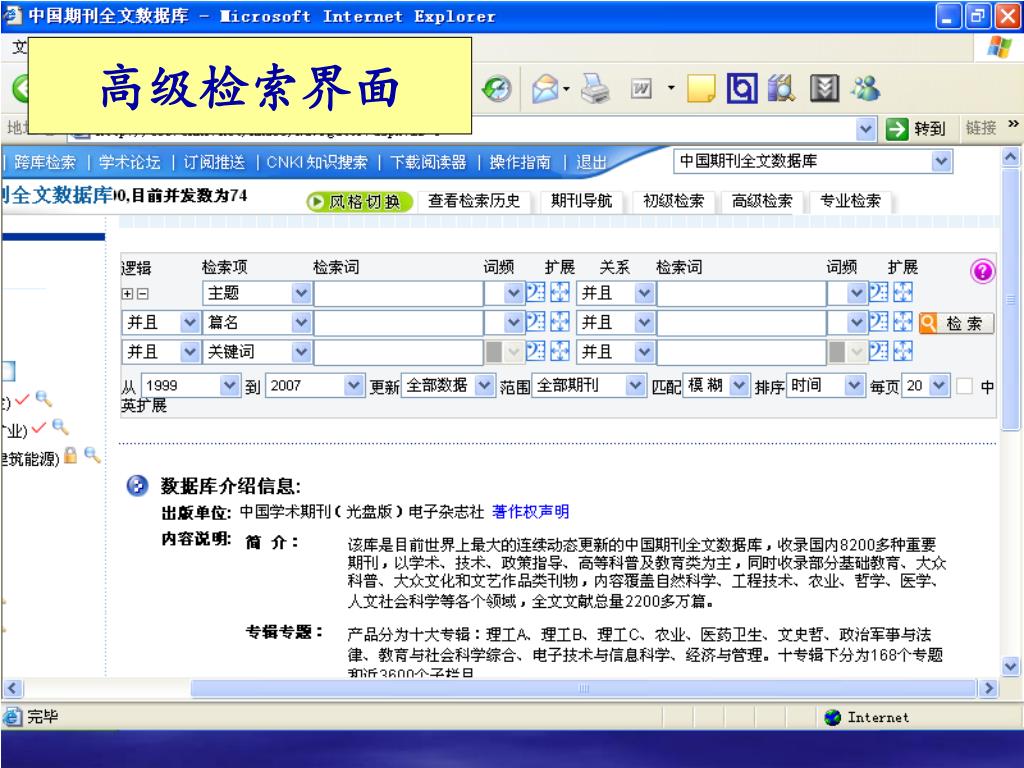Click the gray double-chevron download toolbar icon
Screen dimensions: 1024x768
pyautogui.click(x=824, y=88)
